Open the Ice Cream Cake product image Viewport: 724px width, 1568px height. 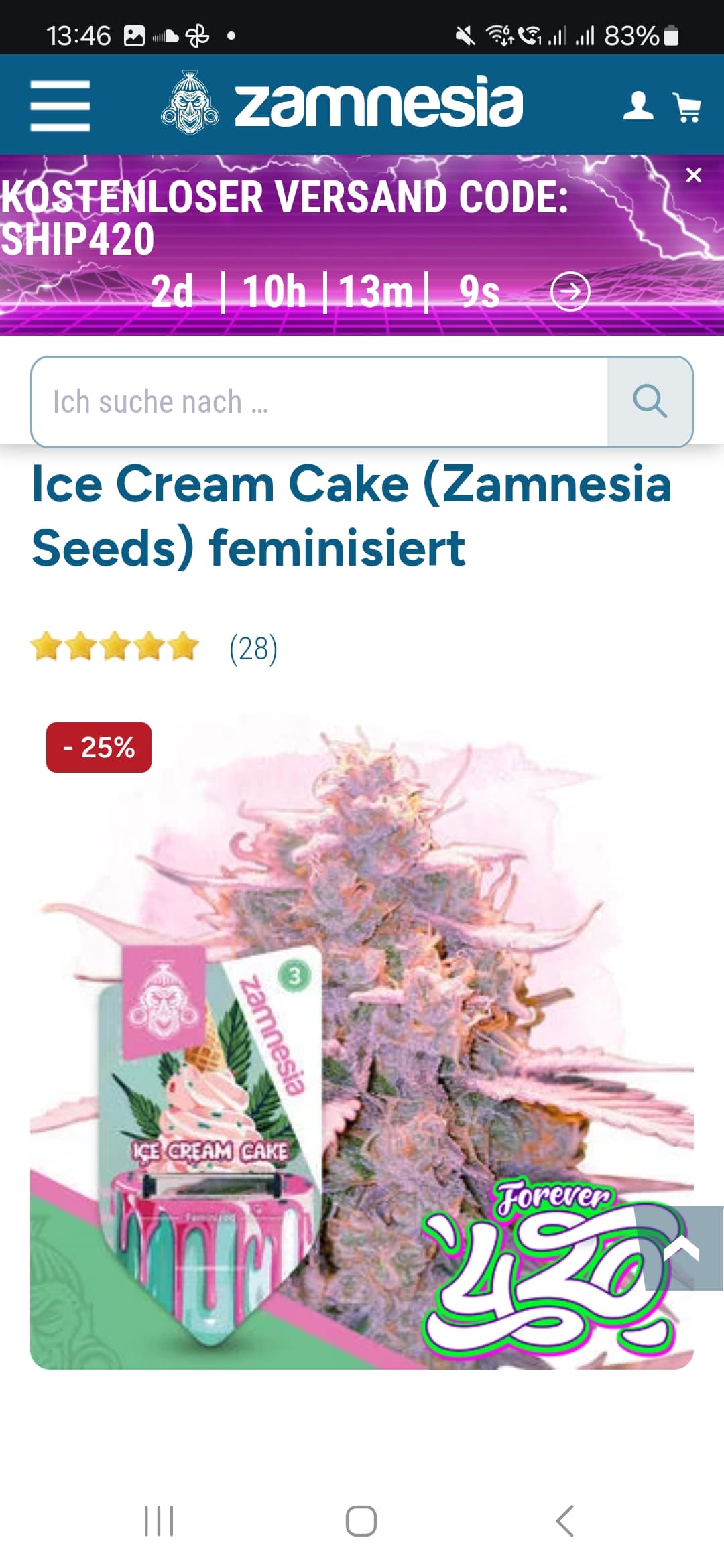(362, 1045)
